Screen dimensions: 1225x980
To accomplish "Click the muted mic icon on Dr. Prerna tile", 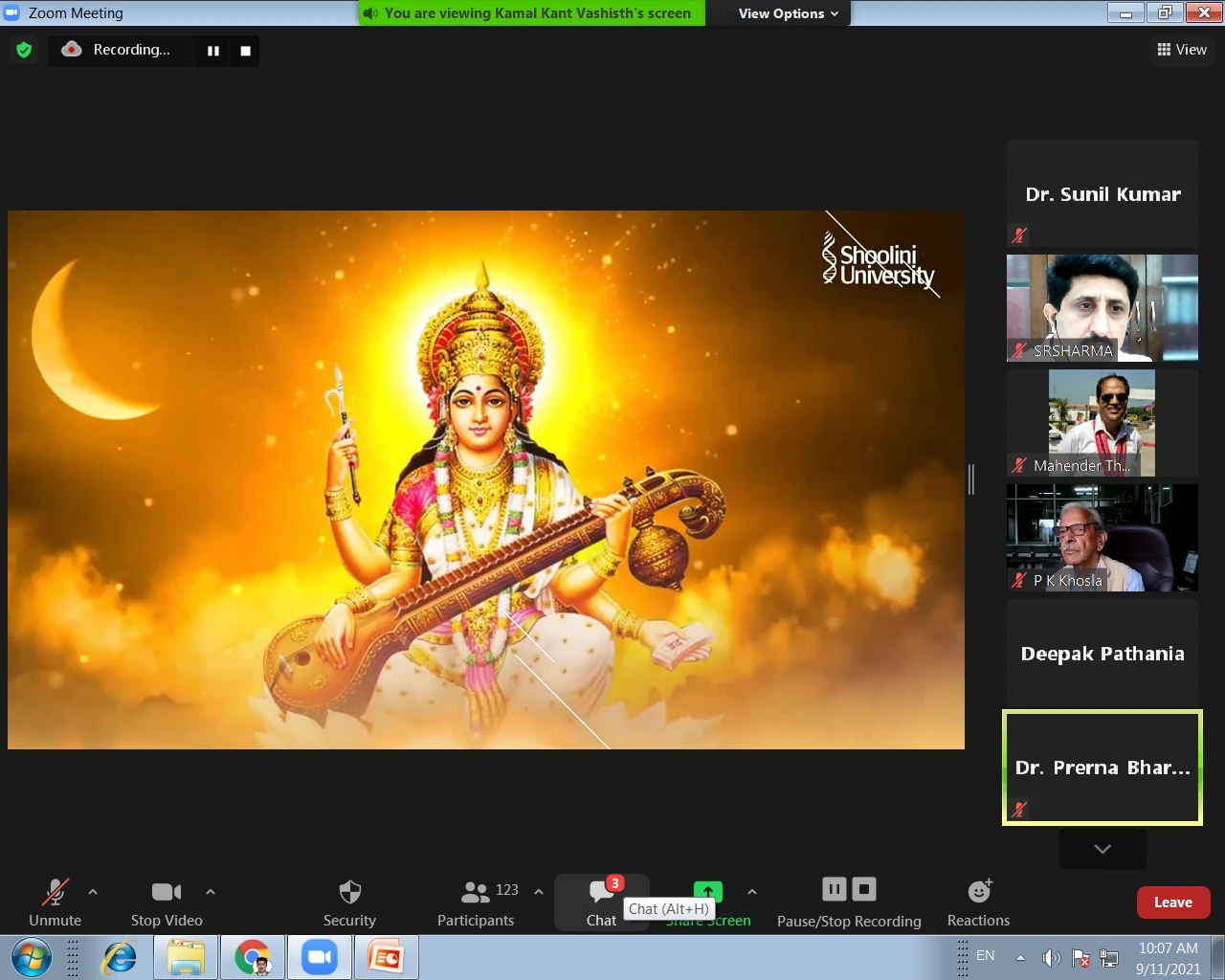I will tap(1019, 809).
